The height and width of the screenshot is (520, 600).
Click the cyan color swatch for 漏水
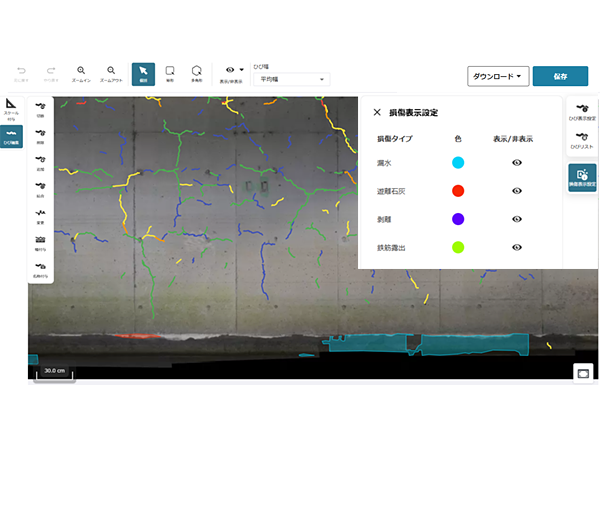(x=458, y=163)
